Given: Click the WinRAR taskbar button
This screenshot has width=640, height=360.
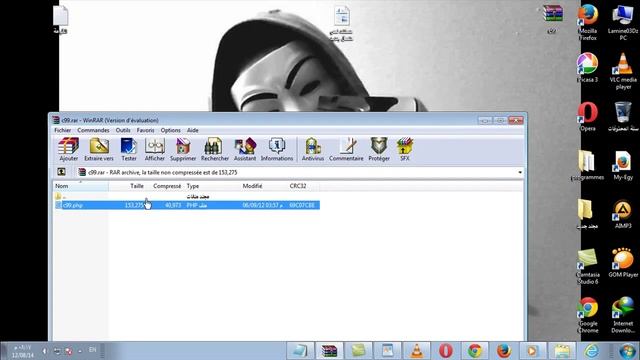Looking at the screenshot, I should coord(329,351).
